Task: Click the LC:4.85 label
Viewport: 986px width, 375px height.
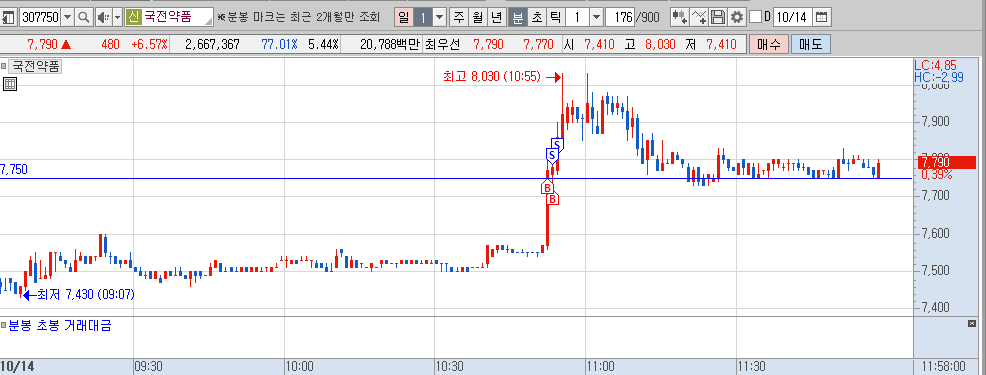Action: 935,65
